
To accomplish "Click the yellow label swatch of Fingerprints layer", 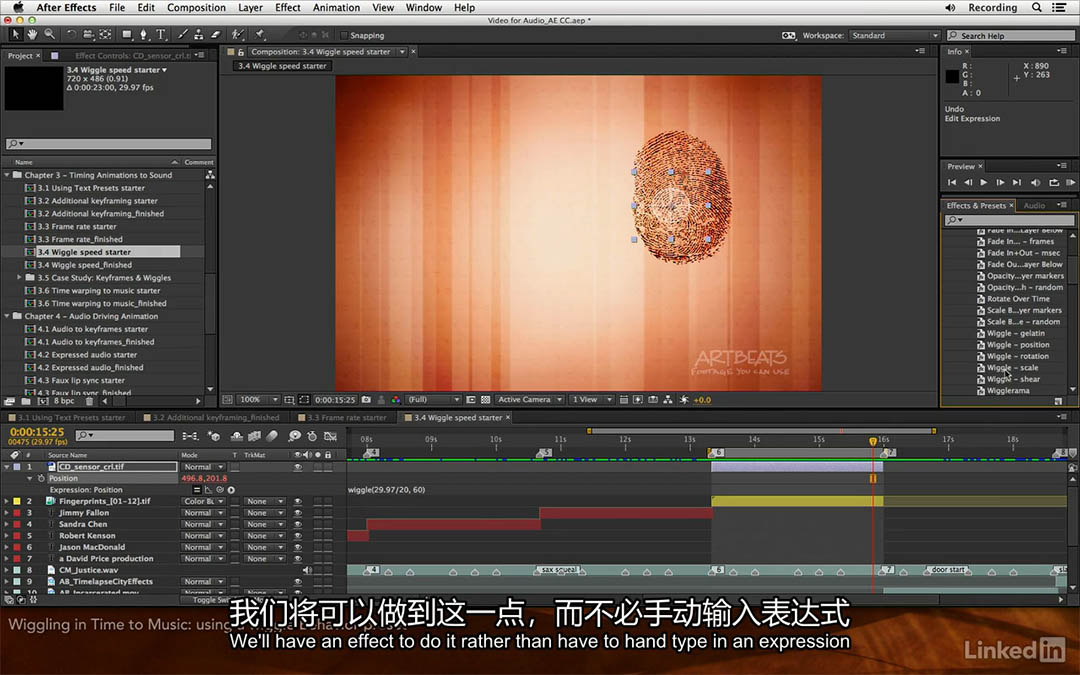I will tap(17, 501).
